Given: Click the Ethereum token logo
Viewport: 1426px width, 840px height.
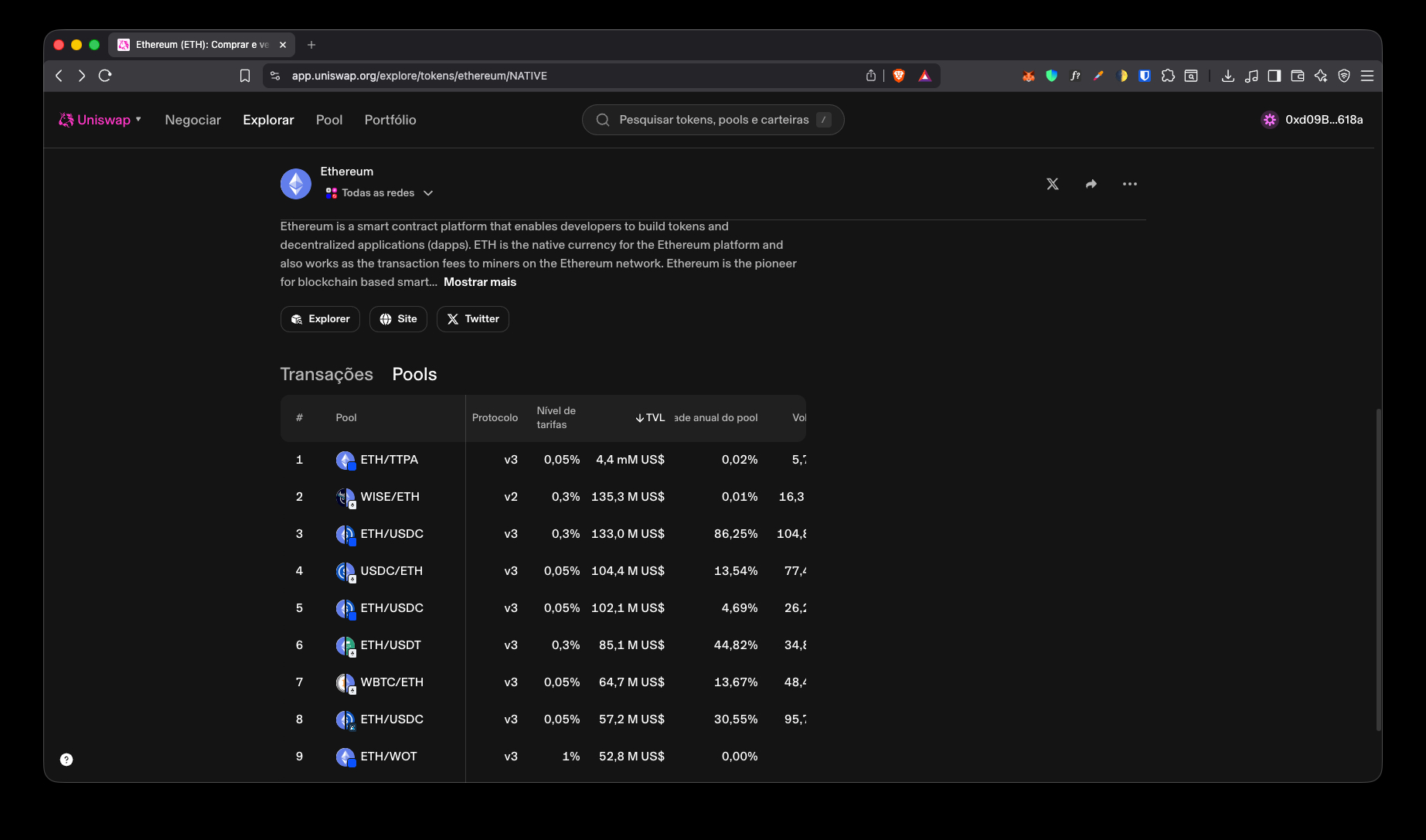Looking at the screenshot, I should 296,184.
